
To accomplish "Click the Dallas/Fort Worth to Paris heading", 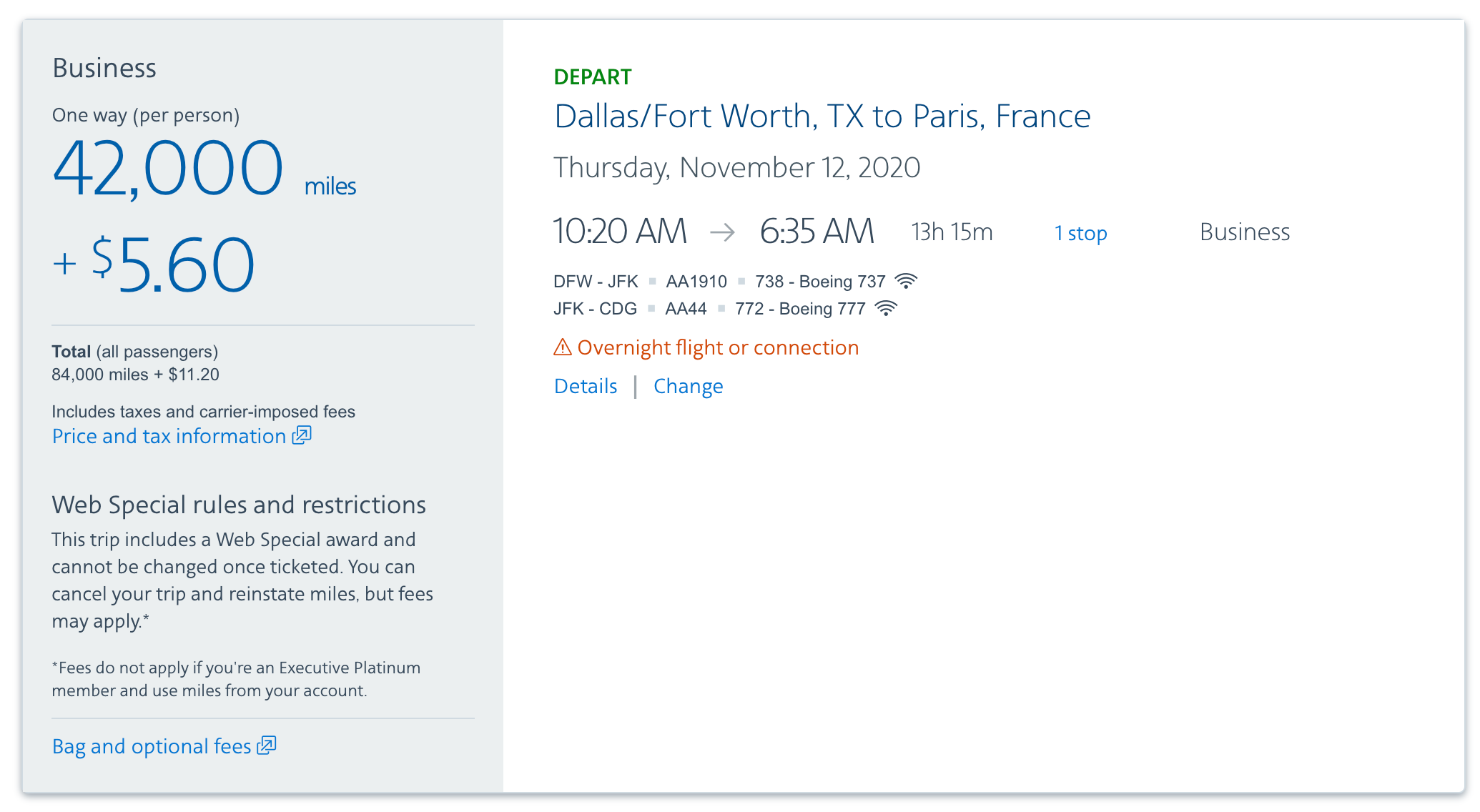I will (x=822, y=116).
